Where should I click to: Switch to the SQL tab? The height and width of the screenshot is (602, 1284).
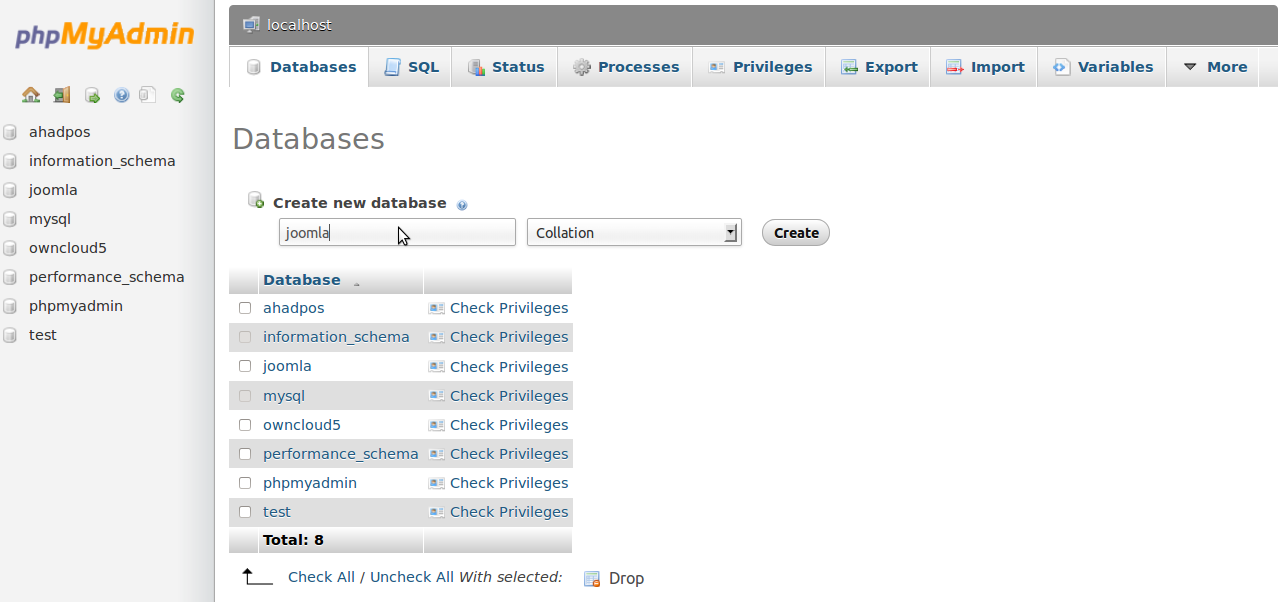coord(412,67)
